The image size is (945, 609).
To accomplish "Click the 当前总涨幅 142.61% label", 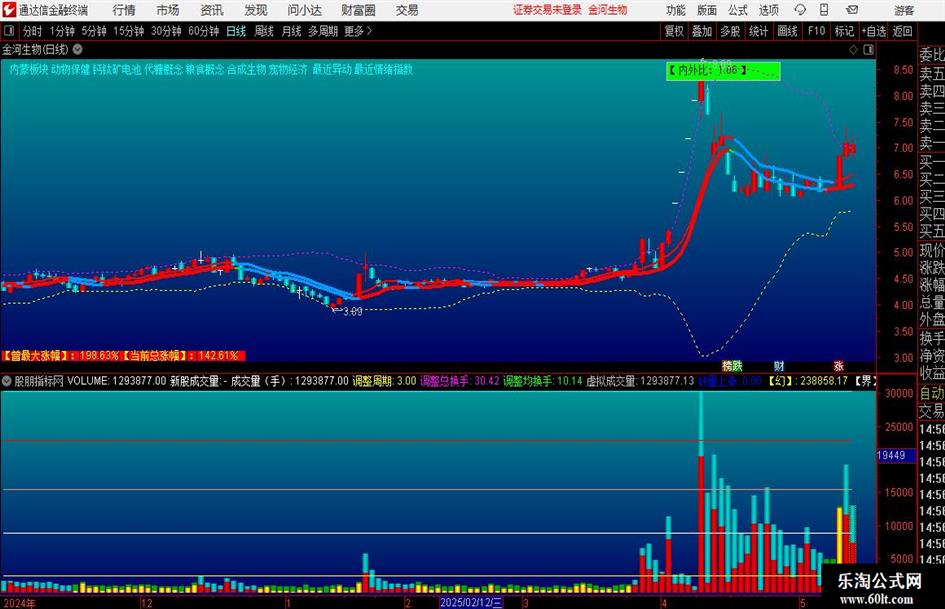I will pyautogui.click(x=183, y=356).
